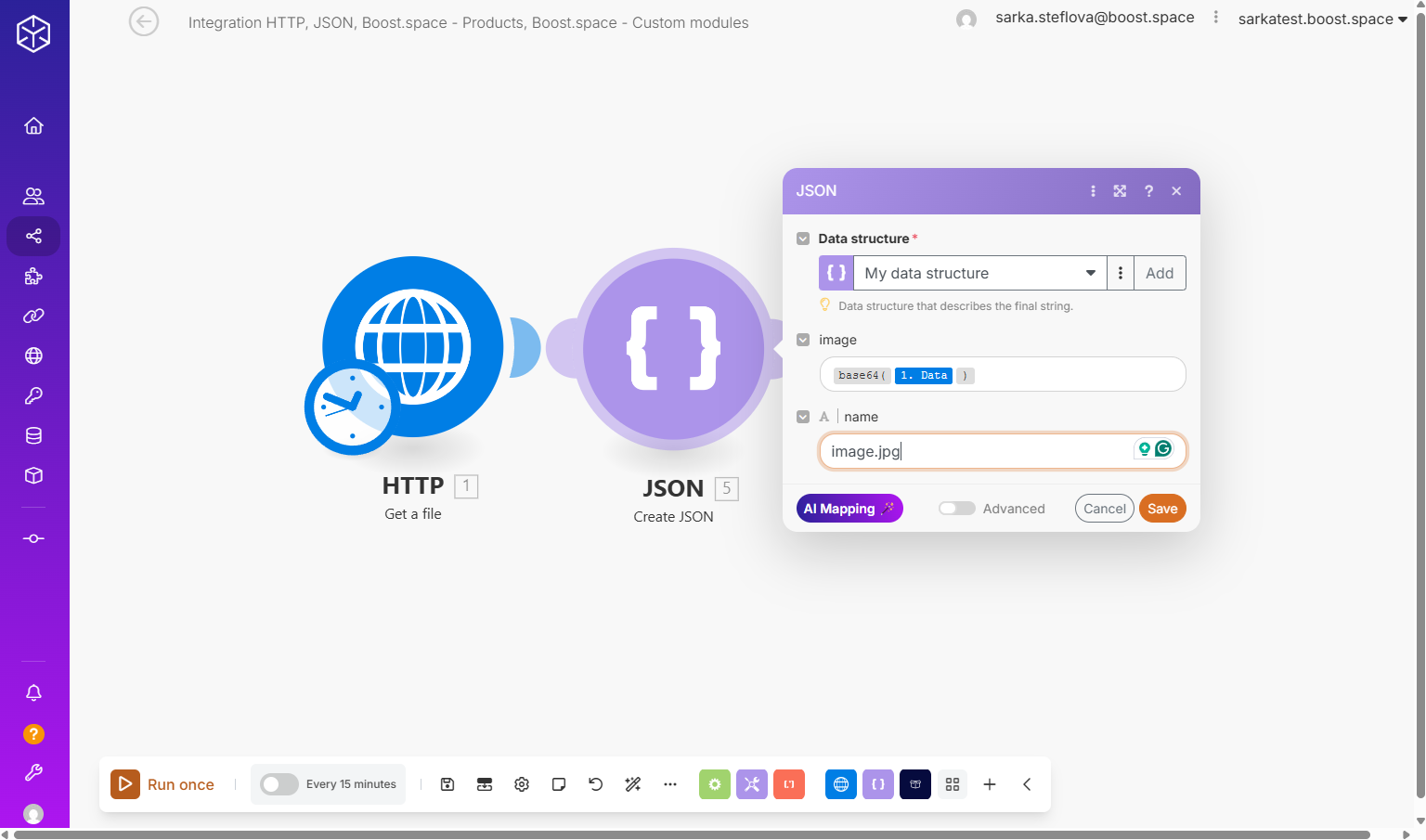Viewport: 1426px width, 840px height.
Task: Toggle the image field checkbox
Action: pos(803,340)
